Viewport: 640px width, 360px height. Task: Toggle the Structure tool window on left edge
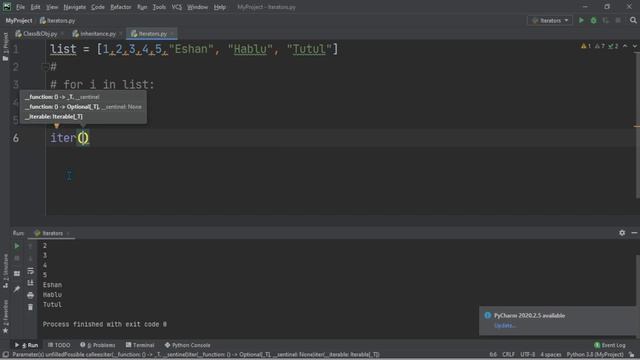tap(5, 271)
